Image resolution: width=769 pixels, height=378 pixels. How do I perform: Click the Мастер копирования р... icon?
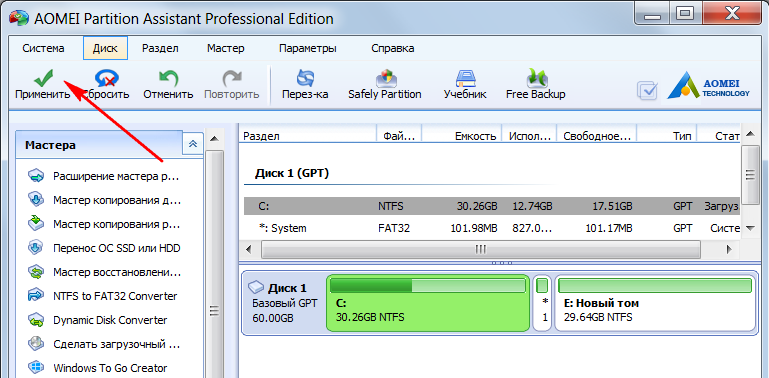[x=36, y=224]
